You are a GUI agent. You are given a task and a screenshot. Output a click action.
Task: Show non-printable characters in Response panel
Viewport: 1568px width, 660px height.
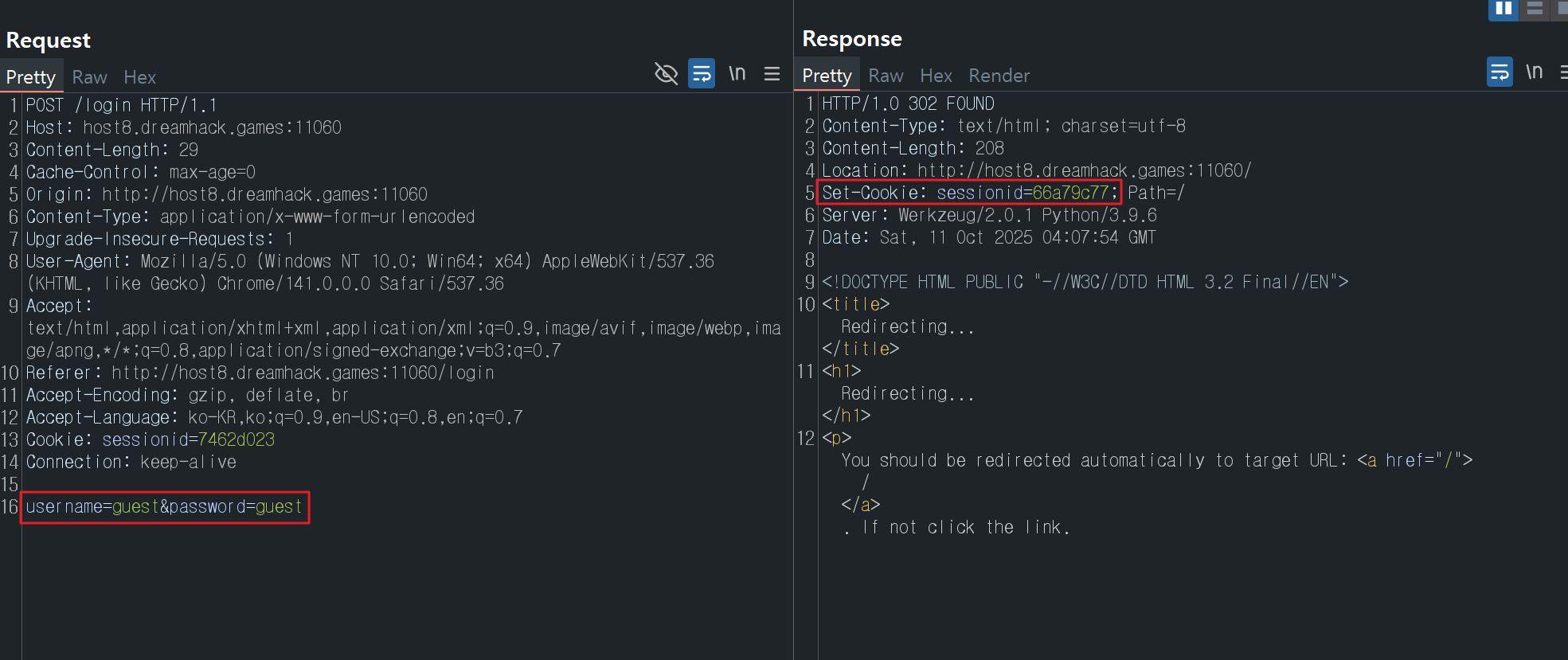point(1534,72)
